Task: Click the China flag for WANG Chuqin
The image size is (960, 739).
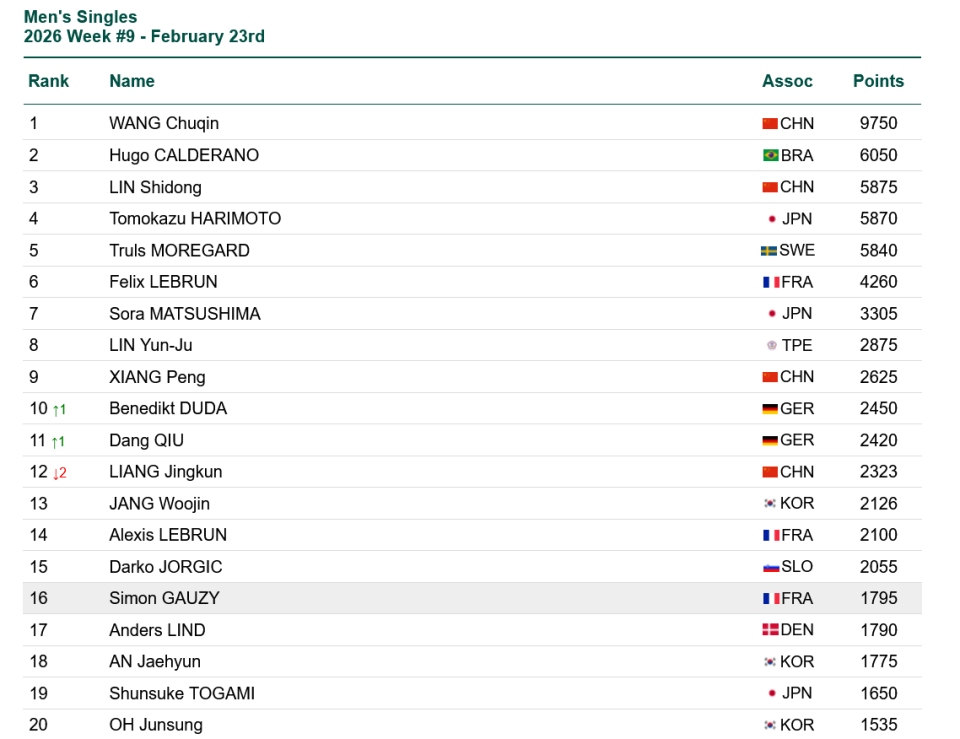Action: 770,124
